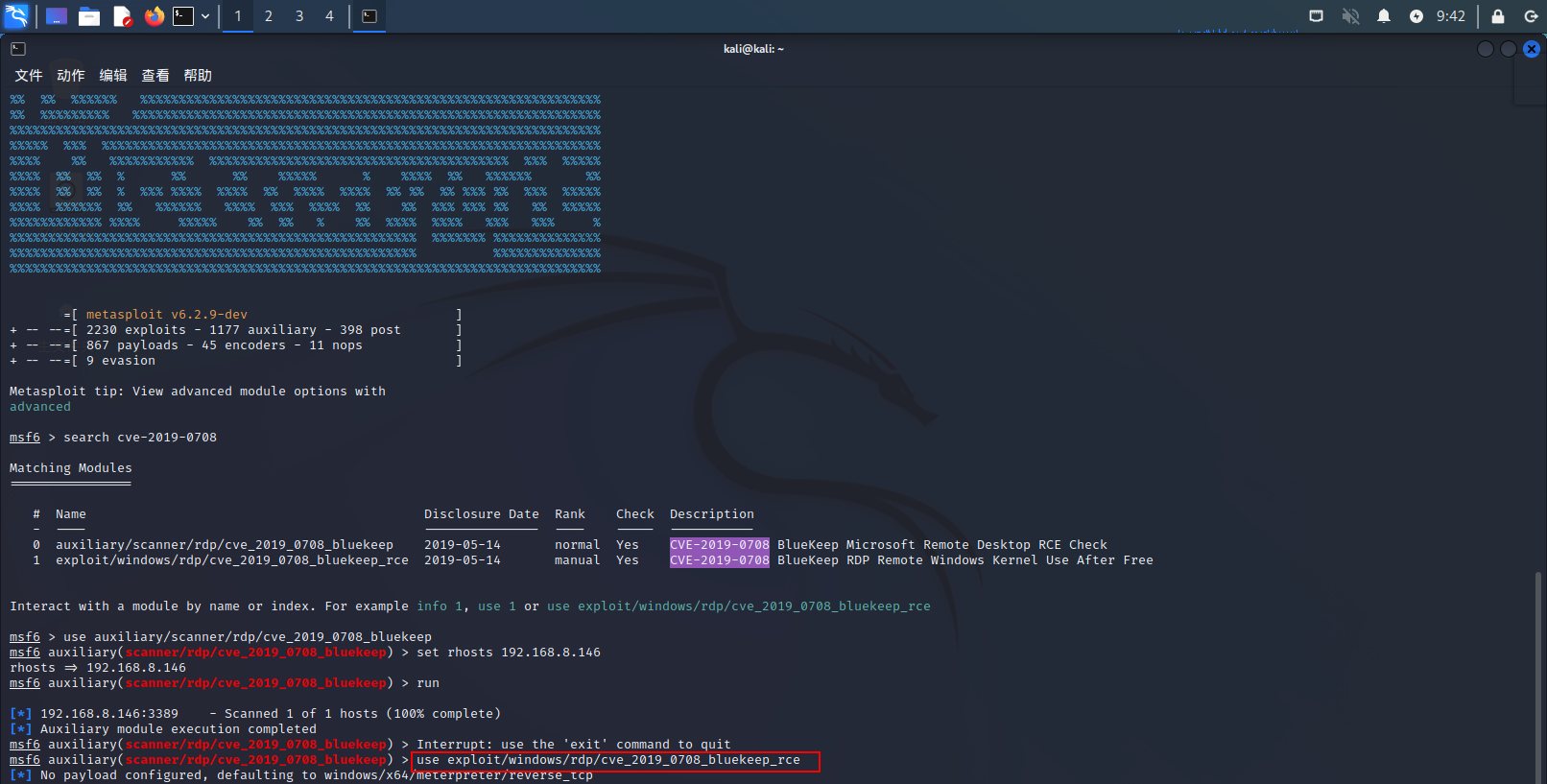Click module row 'auxiliary/scanner/rdp/cve_2019_0708_bluekeep'
This screenshot has height=784, width=1547.
click(x=225, y=545)
